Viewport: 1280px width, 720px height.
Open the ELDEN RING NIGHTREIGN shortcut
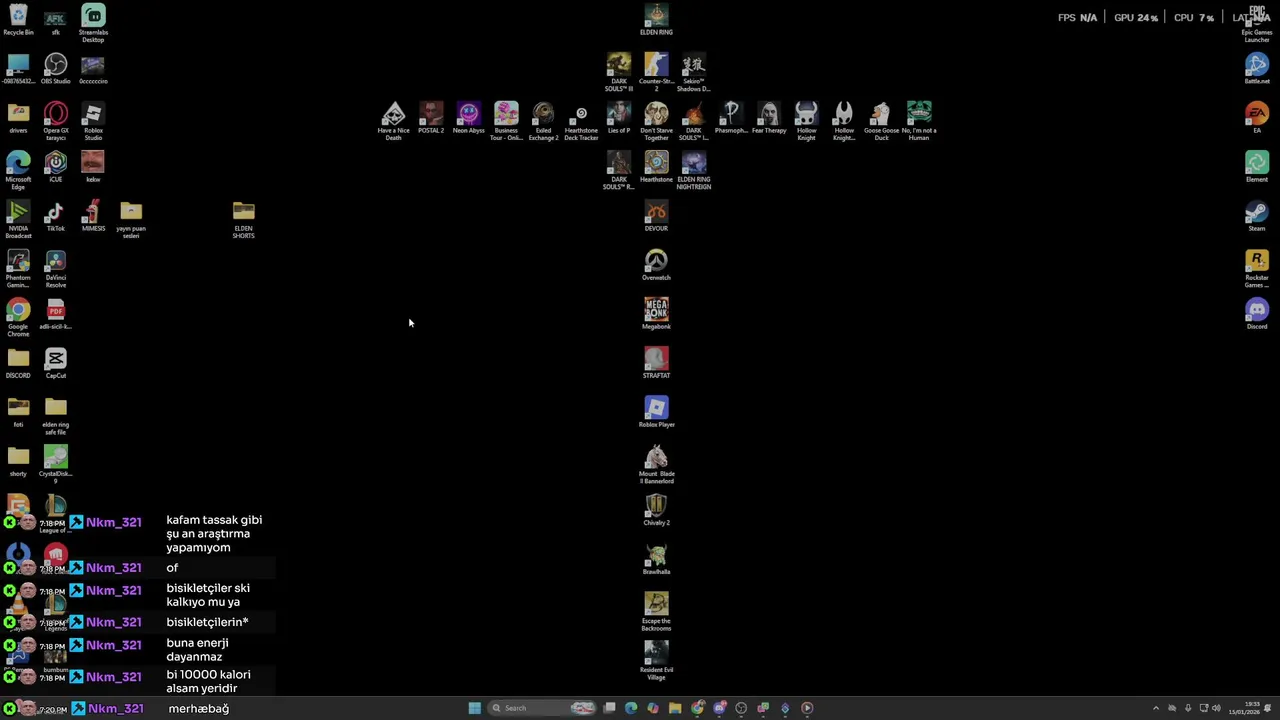pyautogui.click(x=694, y=170)
